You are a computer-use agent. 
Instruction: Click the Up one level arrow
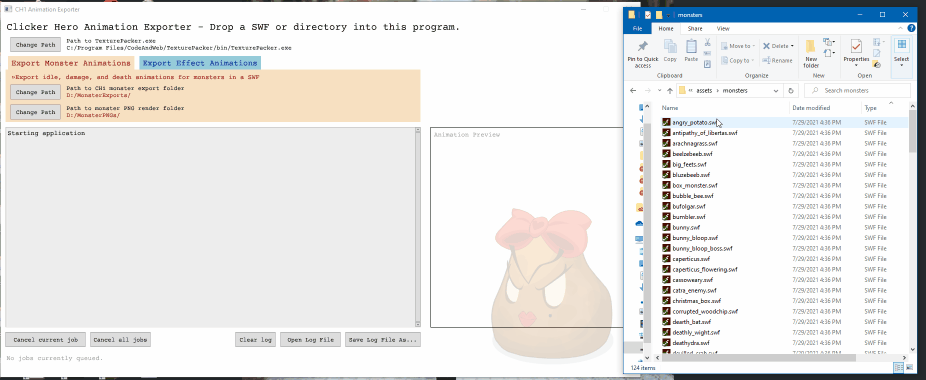(x=670, y=91)
